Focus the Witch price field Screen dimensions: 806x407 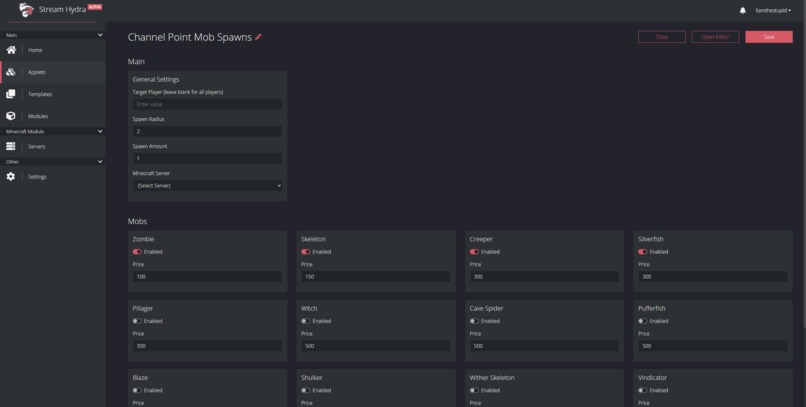[376, 346]
